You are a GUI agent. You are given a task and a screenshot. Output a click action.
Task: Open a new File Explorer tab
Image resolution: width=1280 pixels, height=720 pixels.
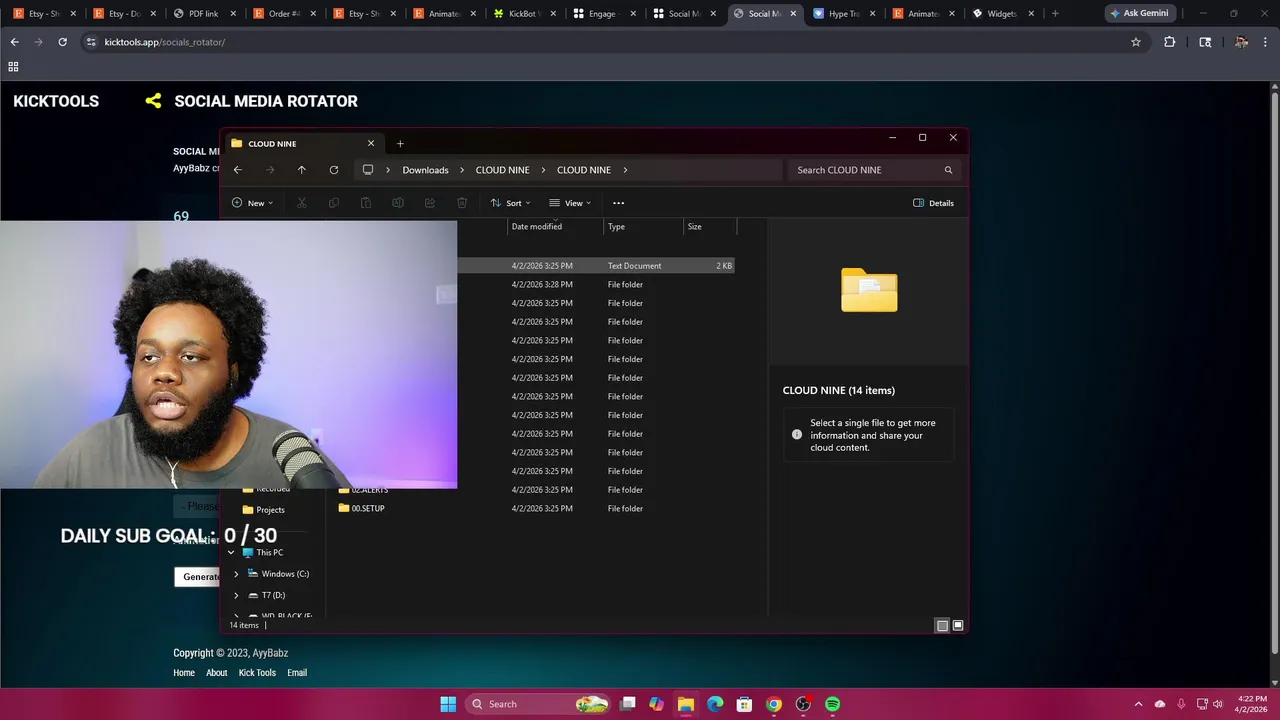click(x=400, y=143)
